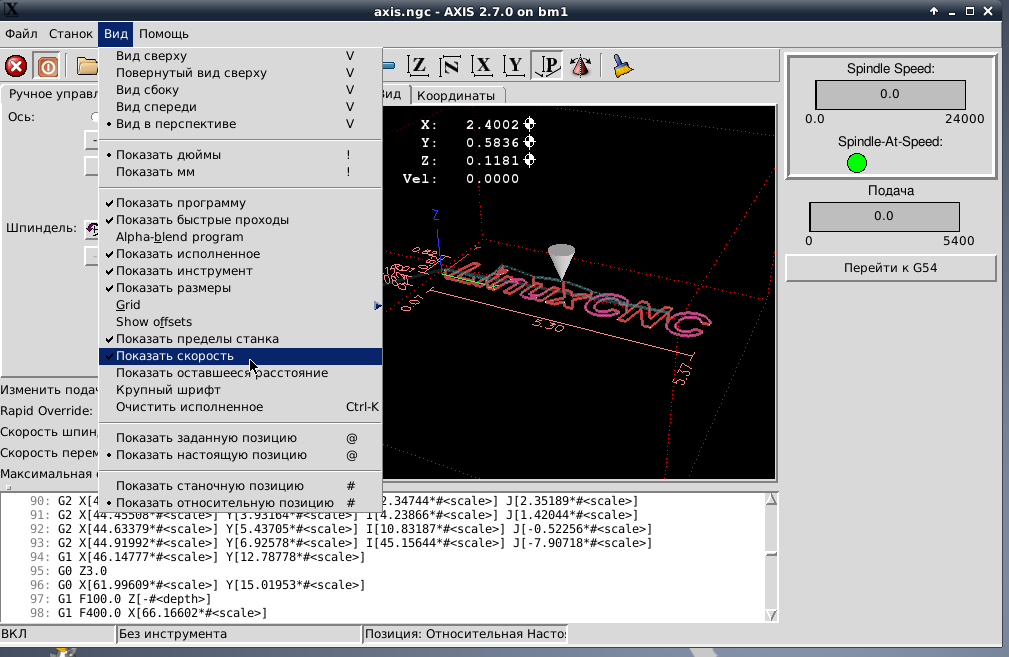Select the X side view icon
The width and height of the screenshot is (1009, 657).
click(x=483, y=66)
